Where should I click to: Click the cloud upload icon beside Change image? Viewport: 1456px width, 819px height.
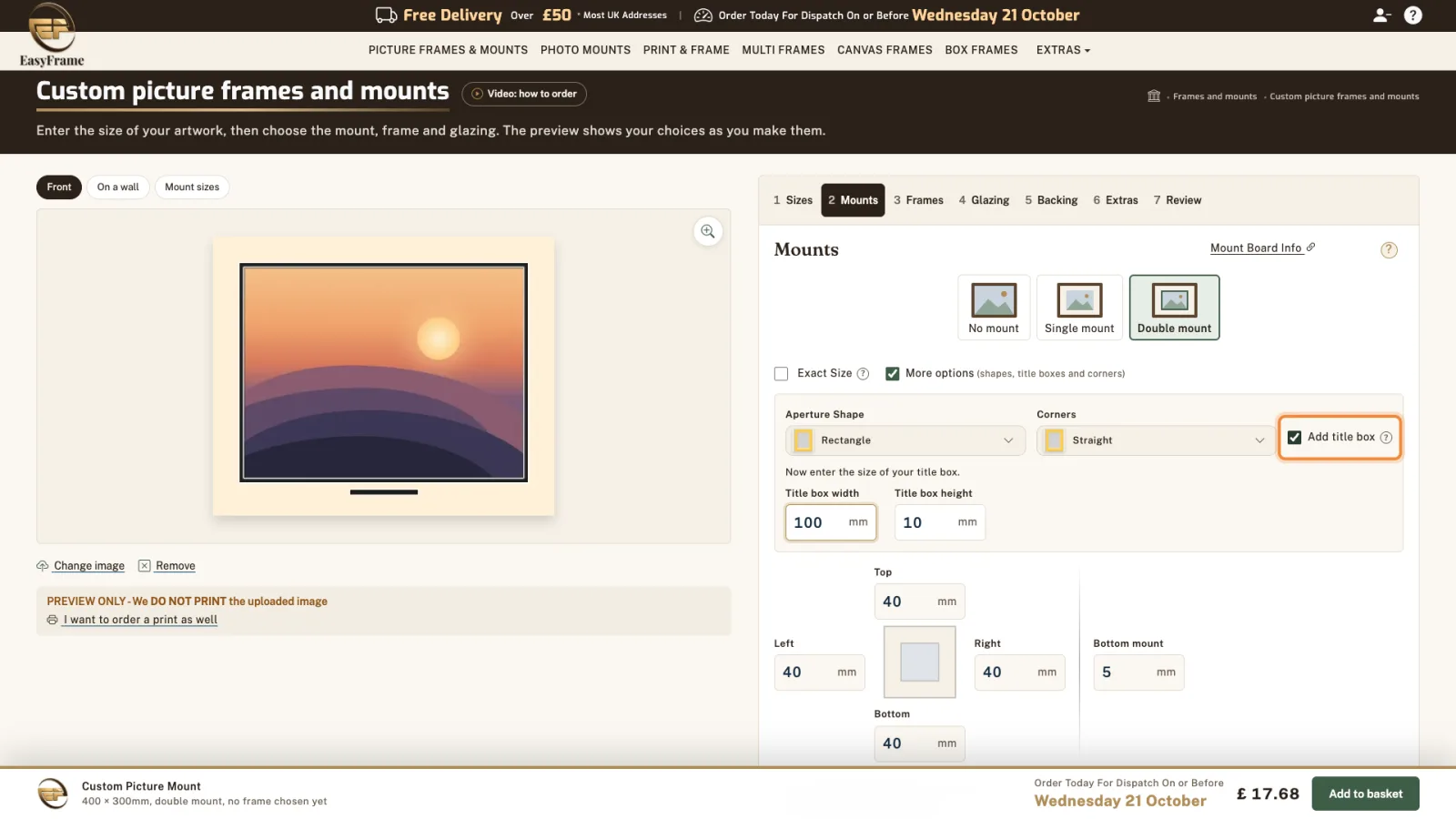point(43,566)
